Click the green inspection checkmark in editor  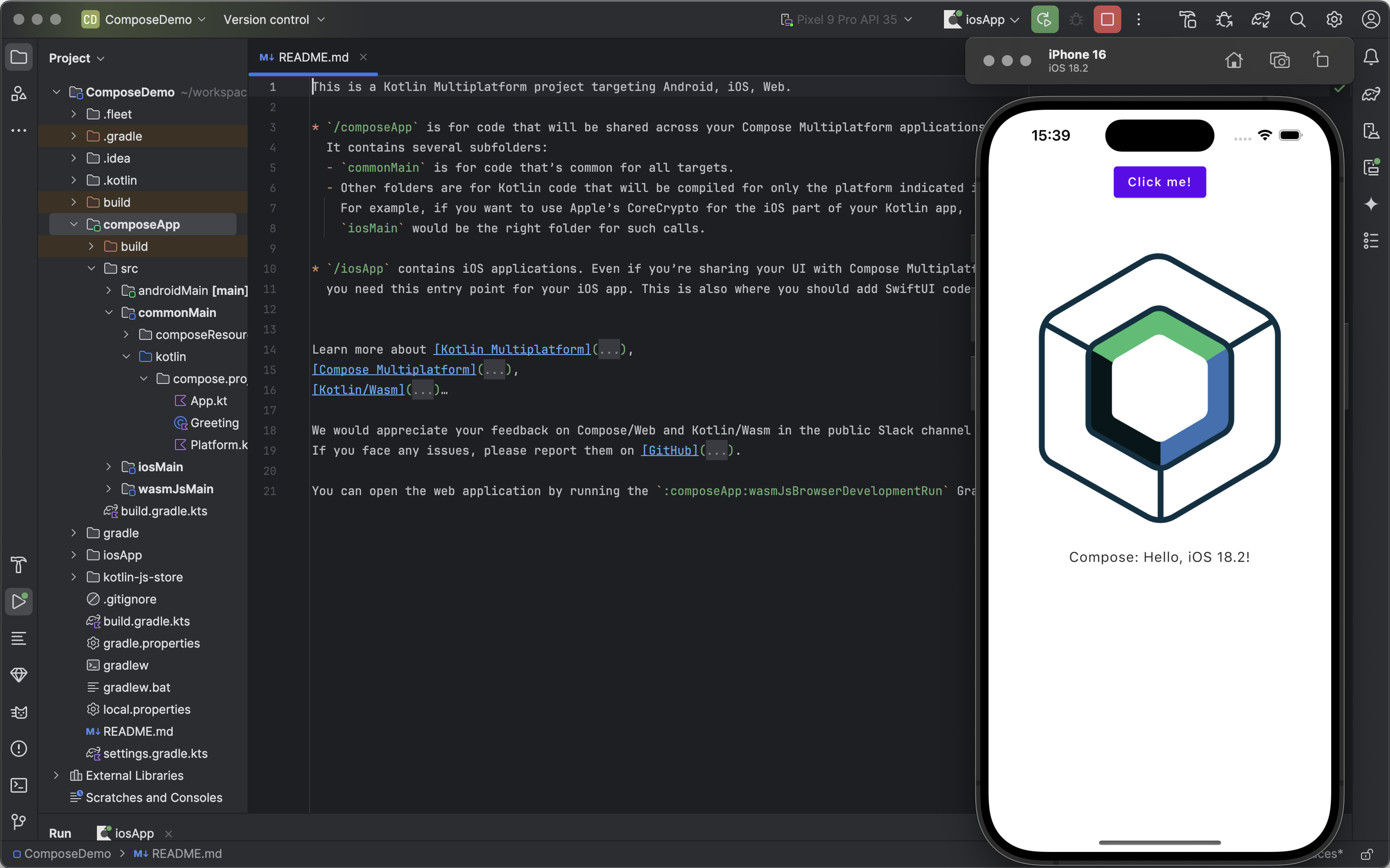pyautogui.click(x=1339, y=88)
